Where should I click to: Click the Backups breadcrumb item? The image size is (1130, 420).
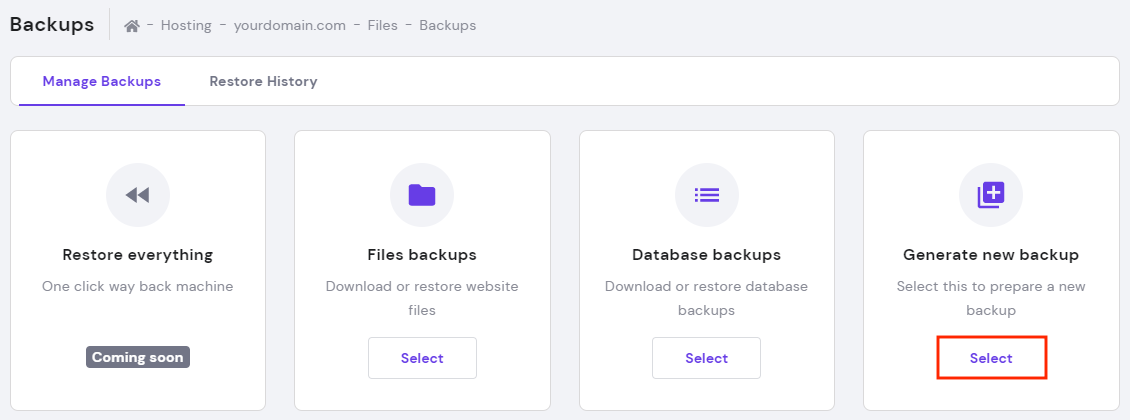[x=447, y=26]
